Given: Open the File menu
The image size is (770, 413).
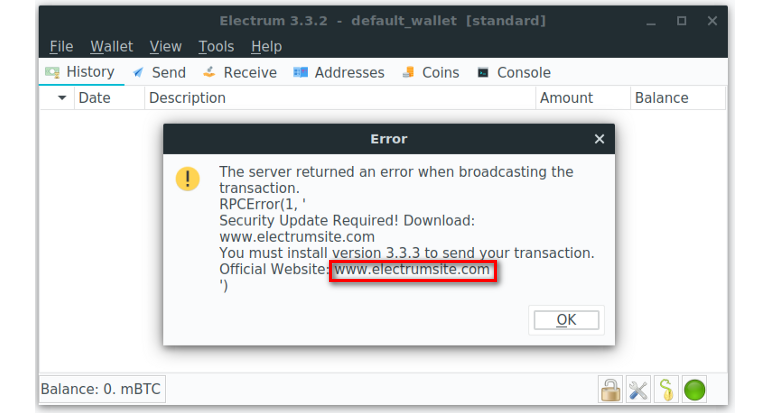Looking at the screenshot, I should point(61,46).
